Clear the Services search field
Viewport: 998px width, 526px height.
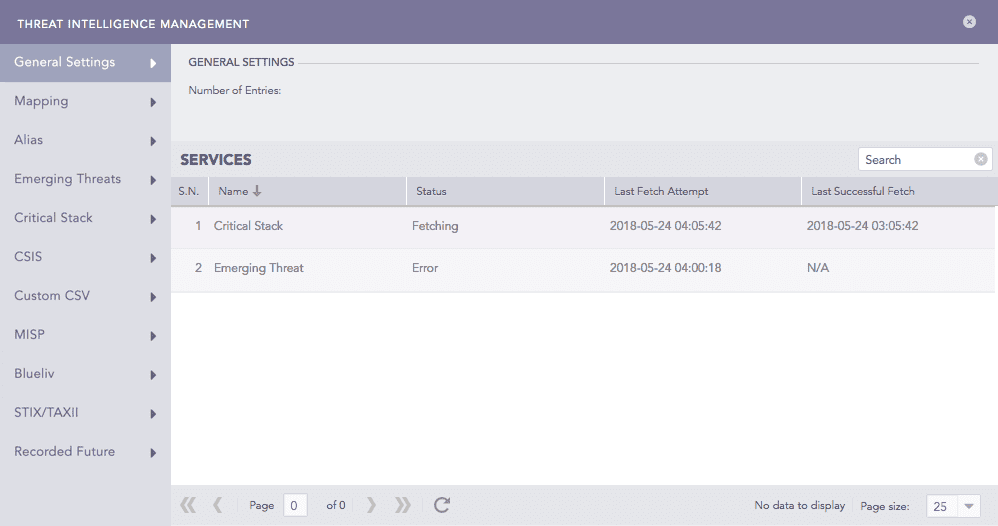[981, 159]
